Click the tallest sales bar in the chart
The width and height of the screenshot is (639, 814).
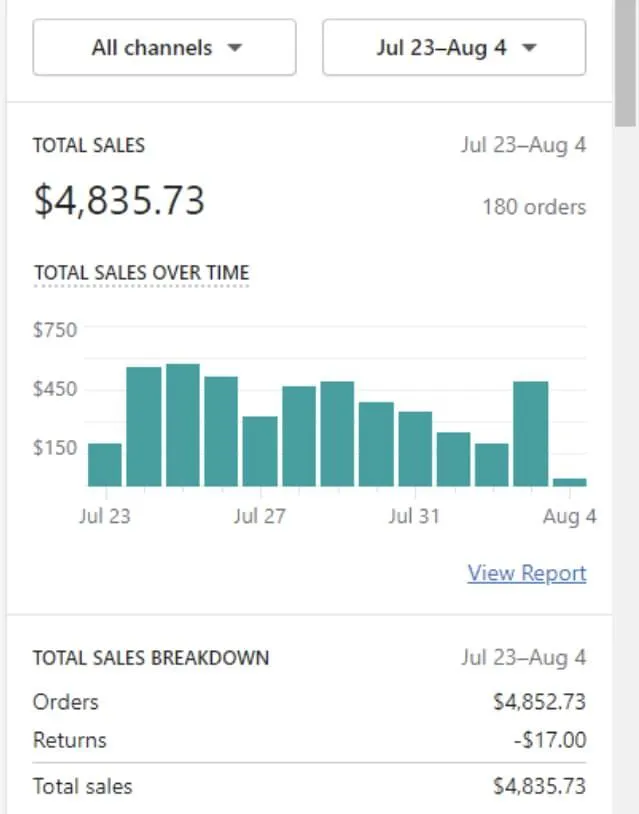tap(183, 425)
